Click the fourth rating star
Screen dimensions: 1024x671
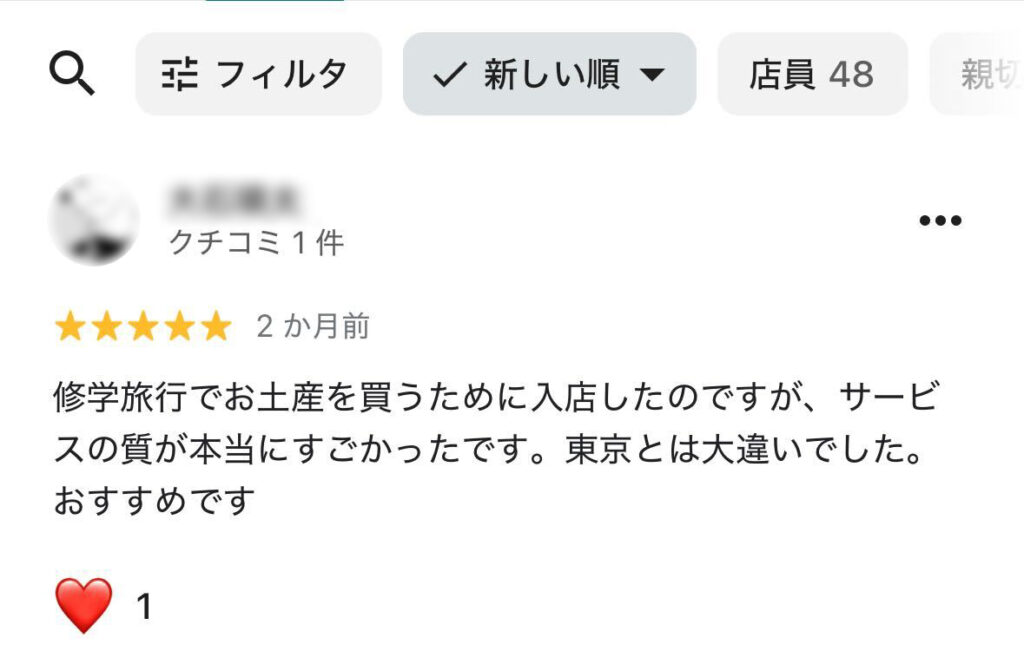pyautogui.click(x=179, y=327)
